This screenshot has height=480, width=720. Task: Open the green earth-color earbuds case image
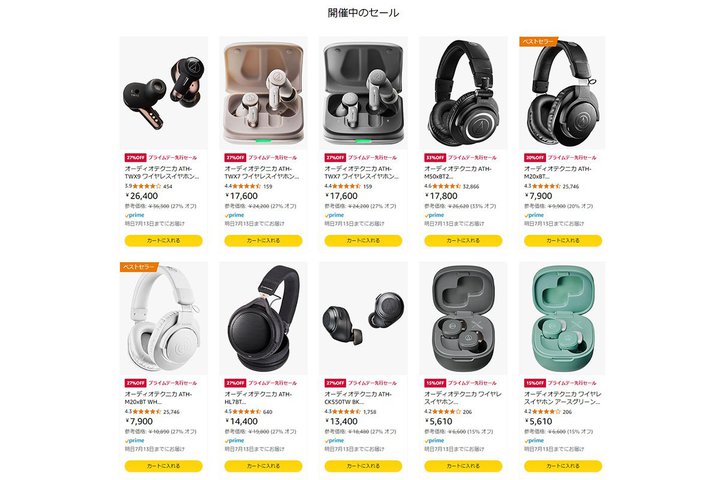[562, 318]
